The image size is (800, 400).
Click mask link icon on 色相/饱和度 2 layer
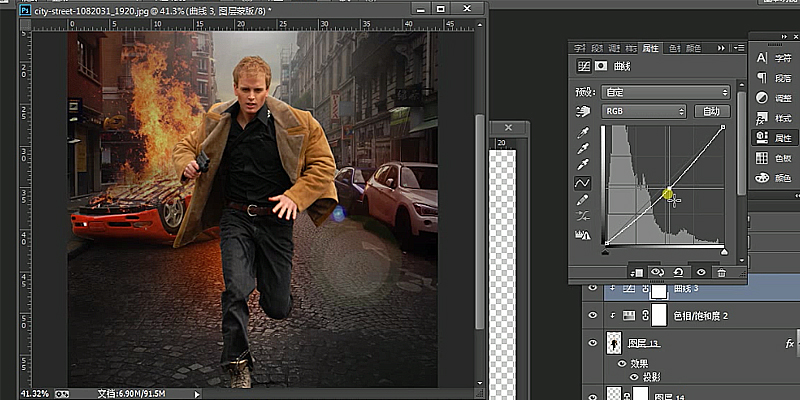click(x=645, y=316)
